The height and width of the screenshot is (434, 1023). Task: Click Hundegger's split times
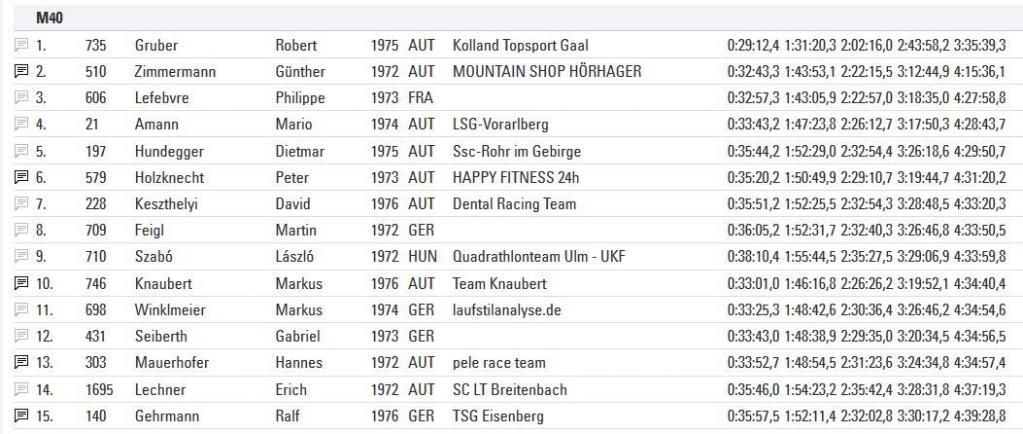(866, 151)
